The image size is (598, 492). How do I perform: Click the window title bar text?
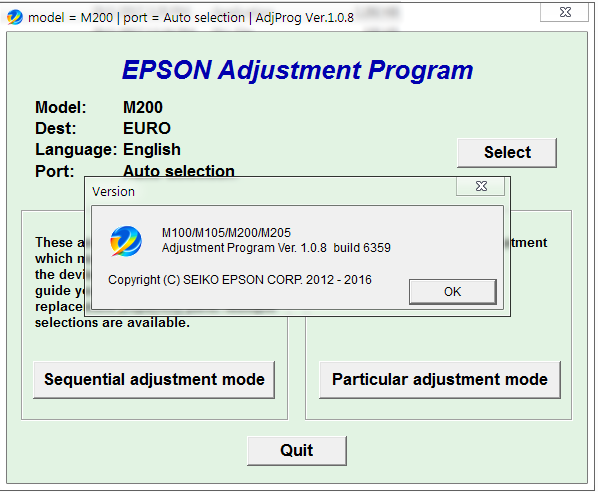point(191,18)
